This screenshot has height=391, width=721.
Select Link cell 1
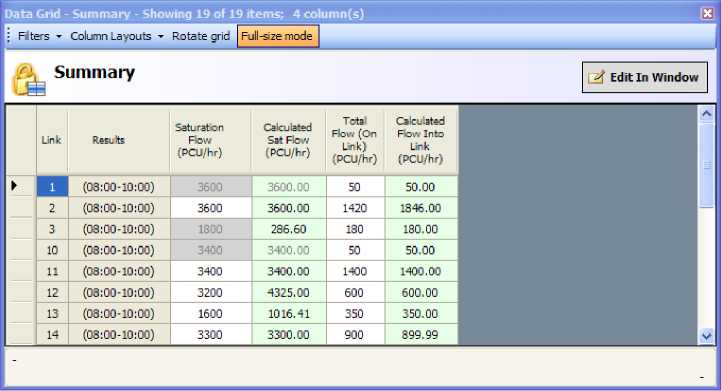click(52, 187)
